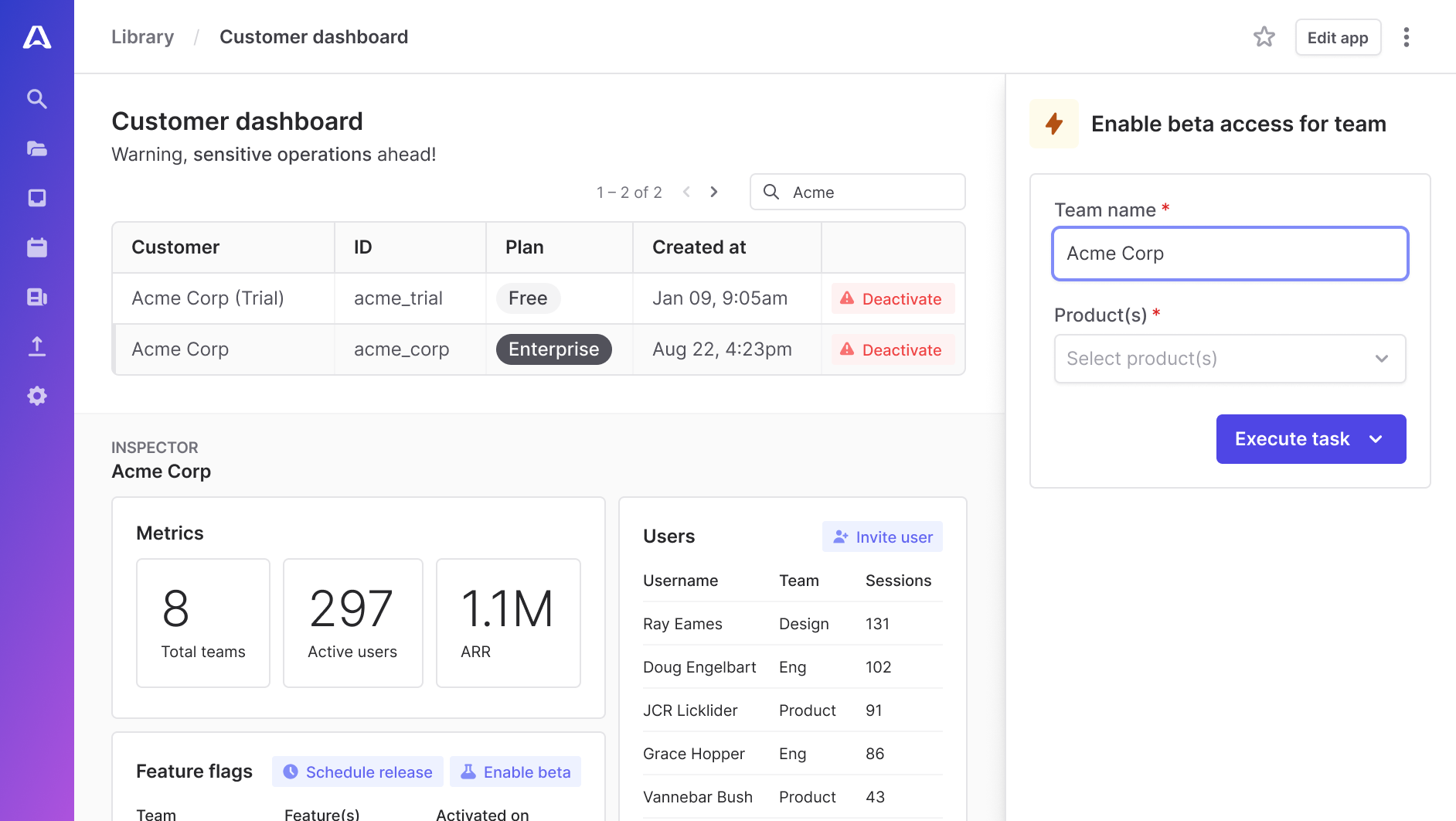Click the Acme search input

tap(858, 192)
